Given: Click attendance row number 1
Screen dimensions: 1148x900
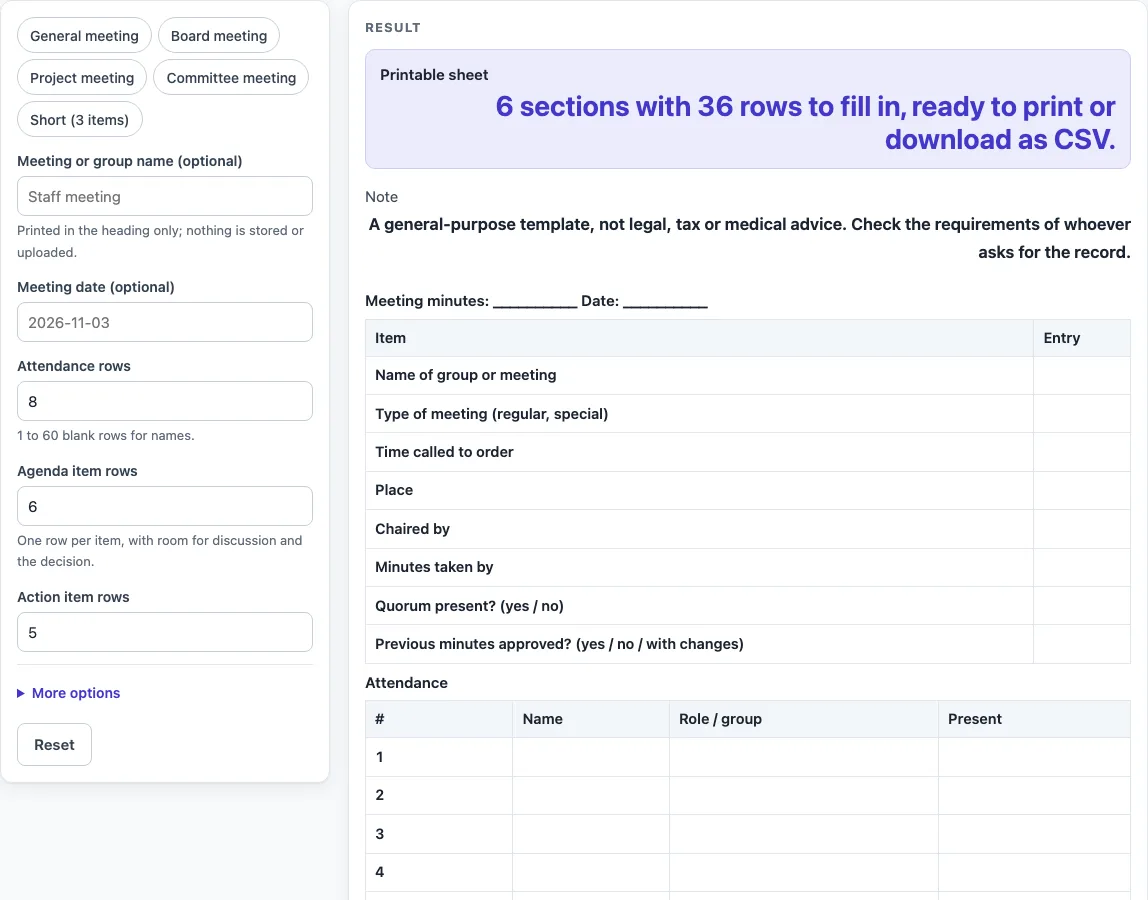Looking at the screenshot, I should [x=748, y=757].
